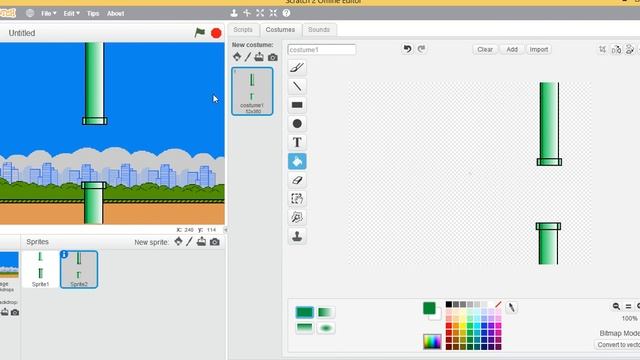Open the About menu item
This screenshot has width=640, height=360.
click(x=116, y=13)
